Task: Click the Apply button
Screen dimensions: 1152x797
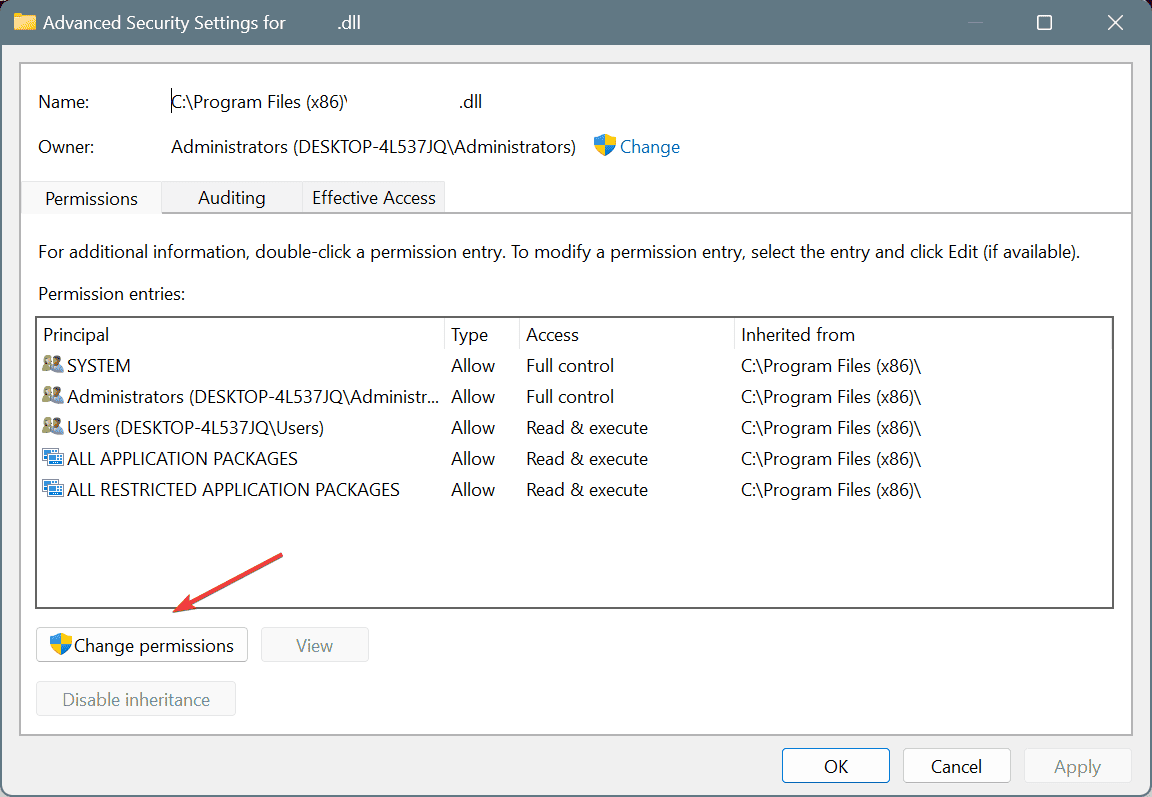Action: [1077, 766]
